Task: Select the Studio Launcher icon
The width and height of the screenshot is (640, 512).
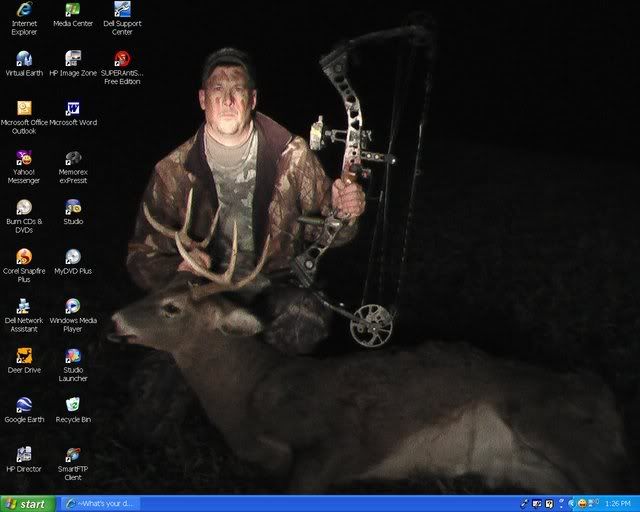Action: [73, 365]
